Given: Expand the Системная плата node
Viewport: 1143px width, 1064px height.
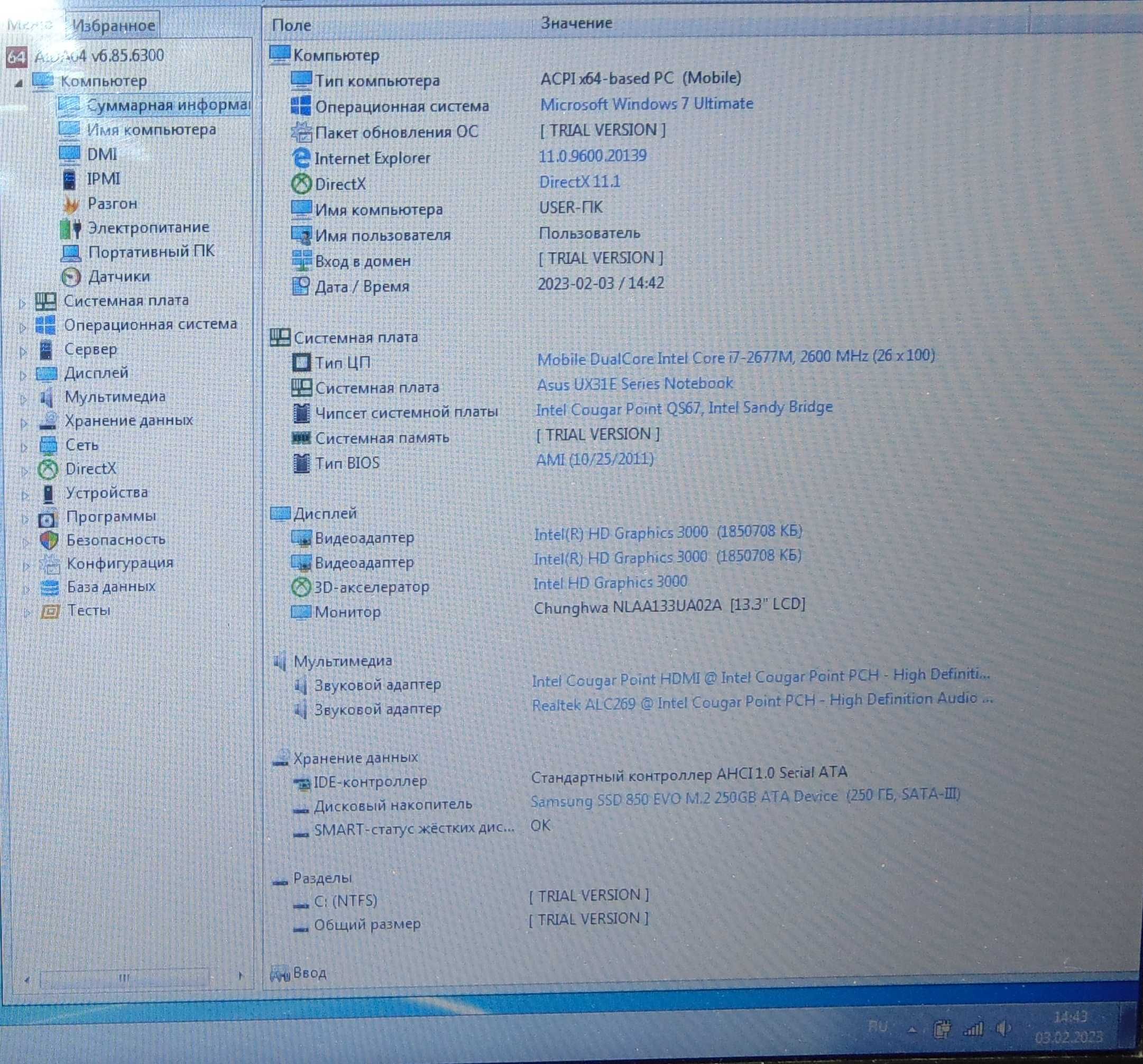Looking at the screenshot, I should pyautogui.click(x=22, y=303).
